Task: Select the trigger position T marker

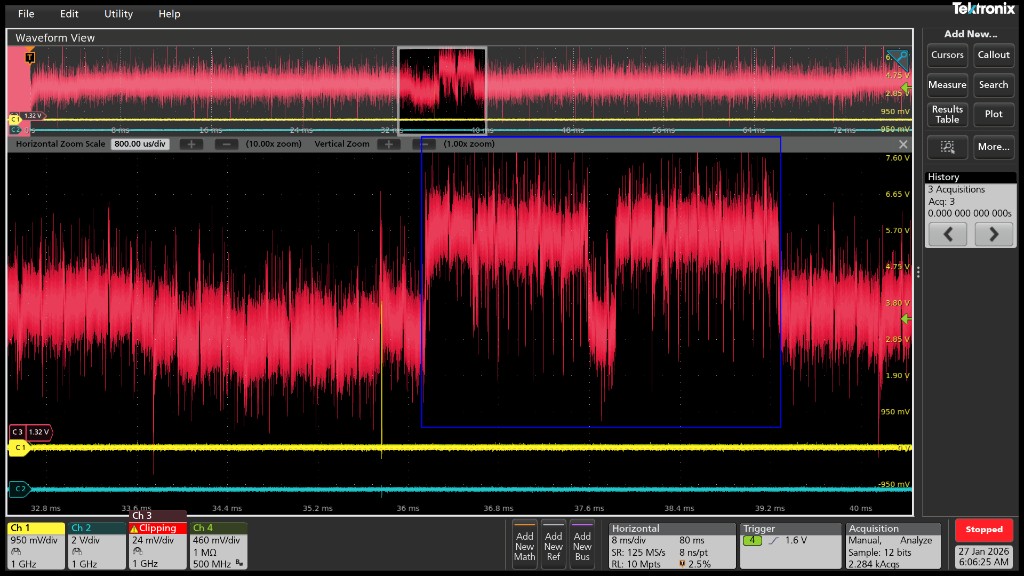Action: click(x=30, y=57)
